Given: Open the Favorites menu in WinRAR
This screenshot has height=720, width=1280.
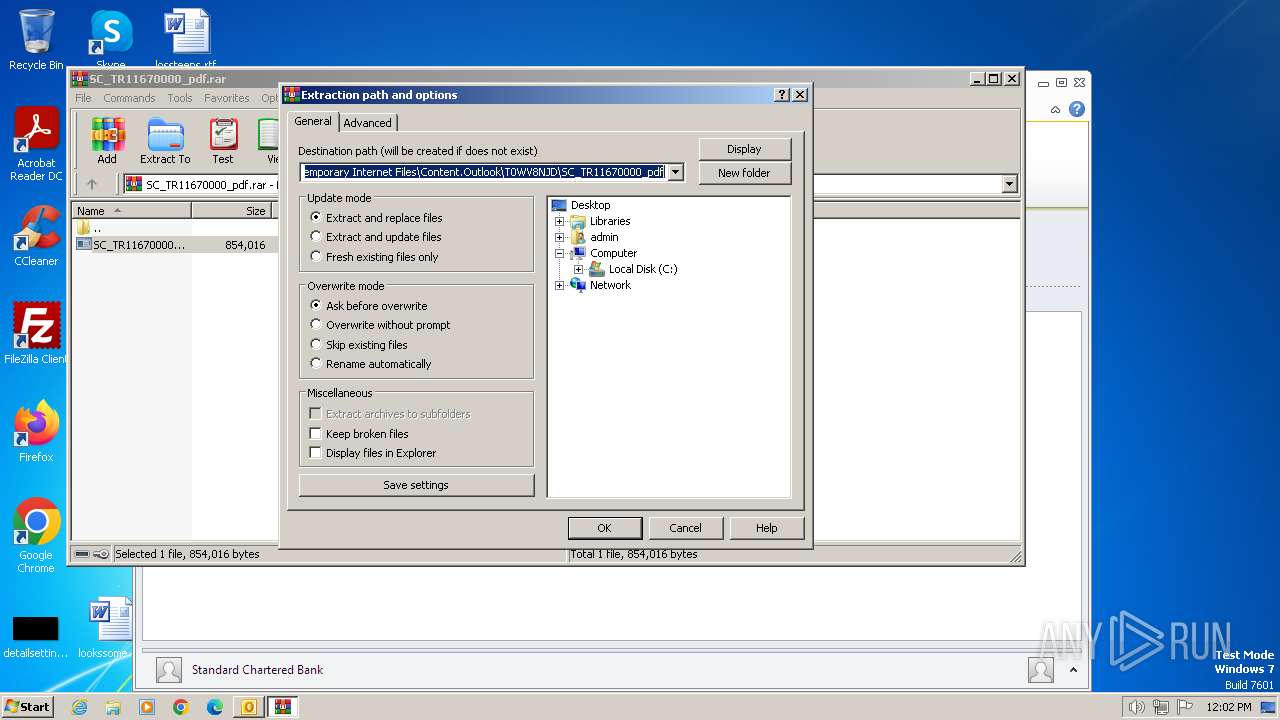Looking at the screenshot, I should [227, 98].
